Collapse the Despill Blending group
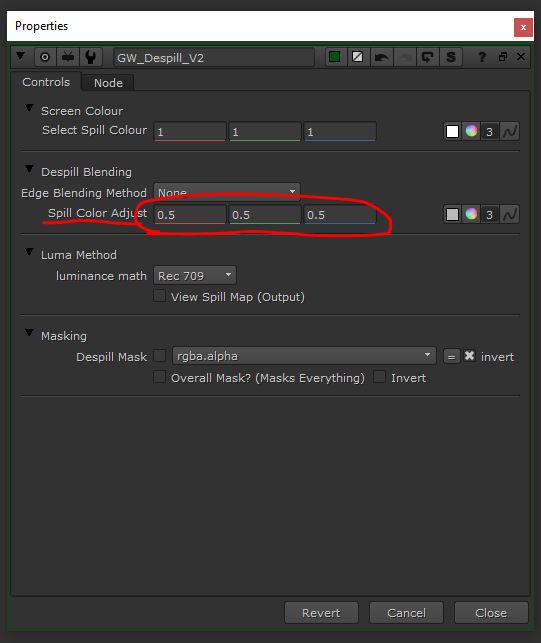The height and width of the screenshot is (643, 541). (29, 169)
